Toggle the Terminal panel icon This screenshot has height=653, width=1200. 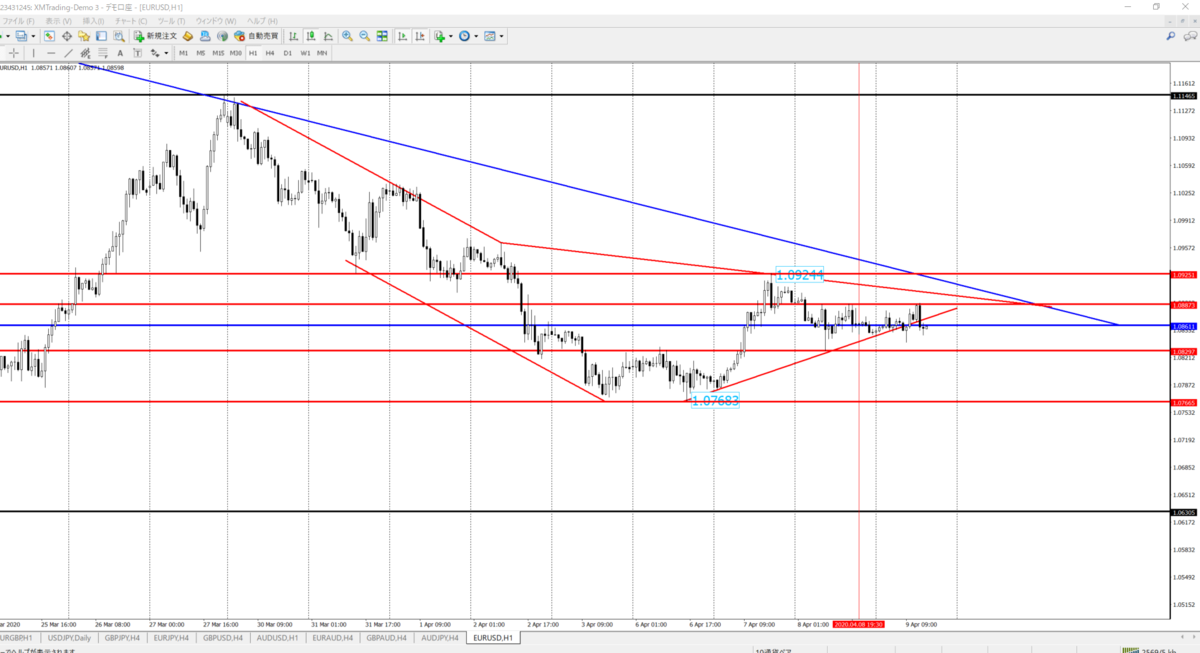(x=101, y=36)
